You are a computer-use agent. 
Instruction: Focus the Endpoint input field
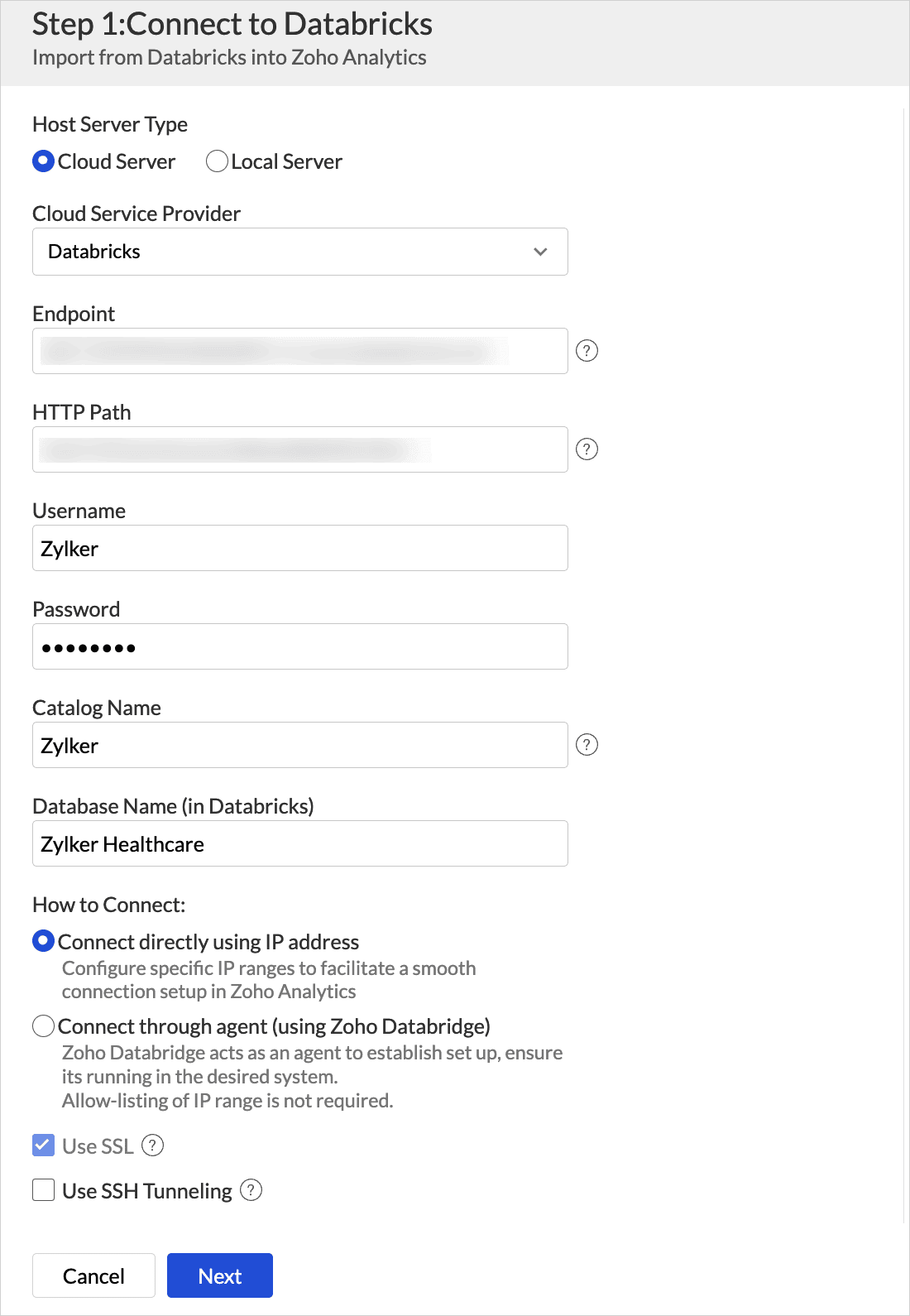coord(299,351)
